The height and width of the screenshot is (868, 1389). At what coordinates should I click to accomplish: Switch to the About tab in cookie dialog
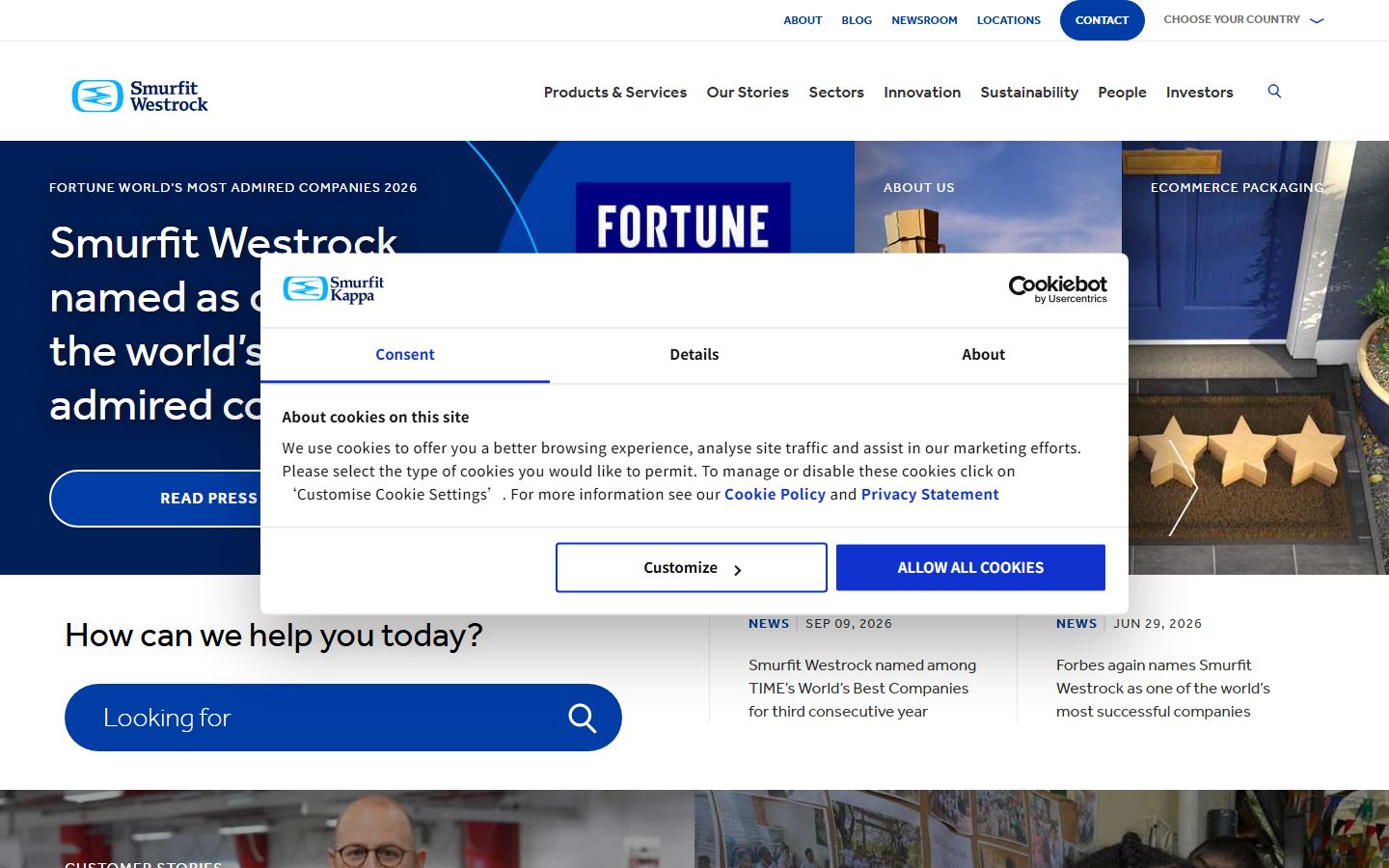(x=983, y=355)
